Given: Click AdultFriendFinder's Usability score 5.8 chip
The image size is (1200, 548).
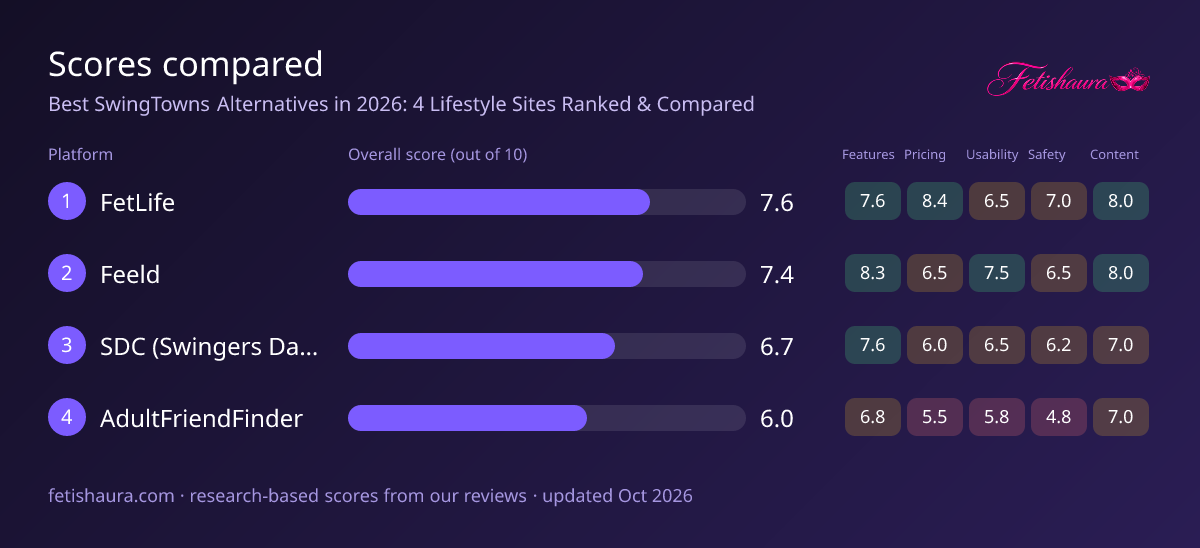Looking at the screenshot, I should (997, 417).
